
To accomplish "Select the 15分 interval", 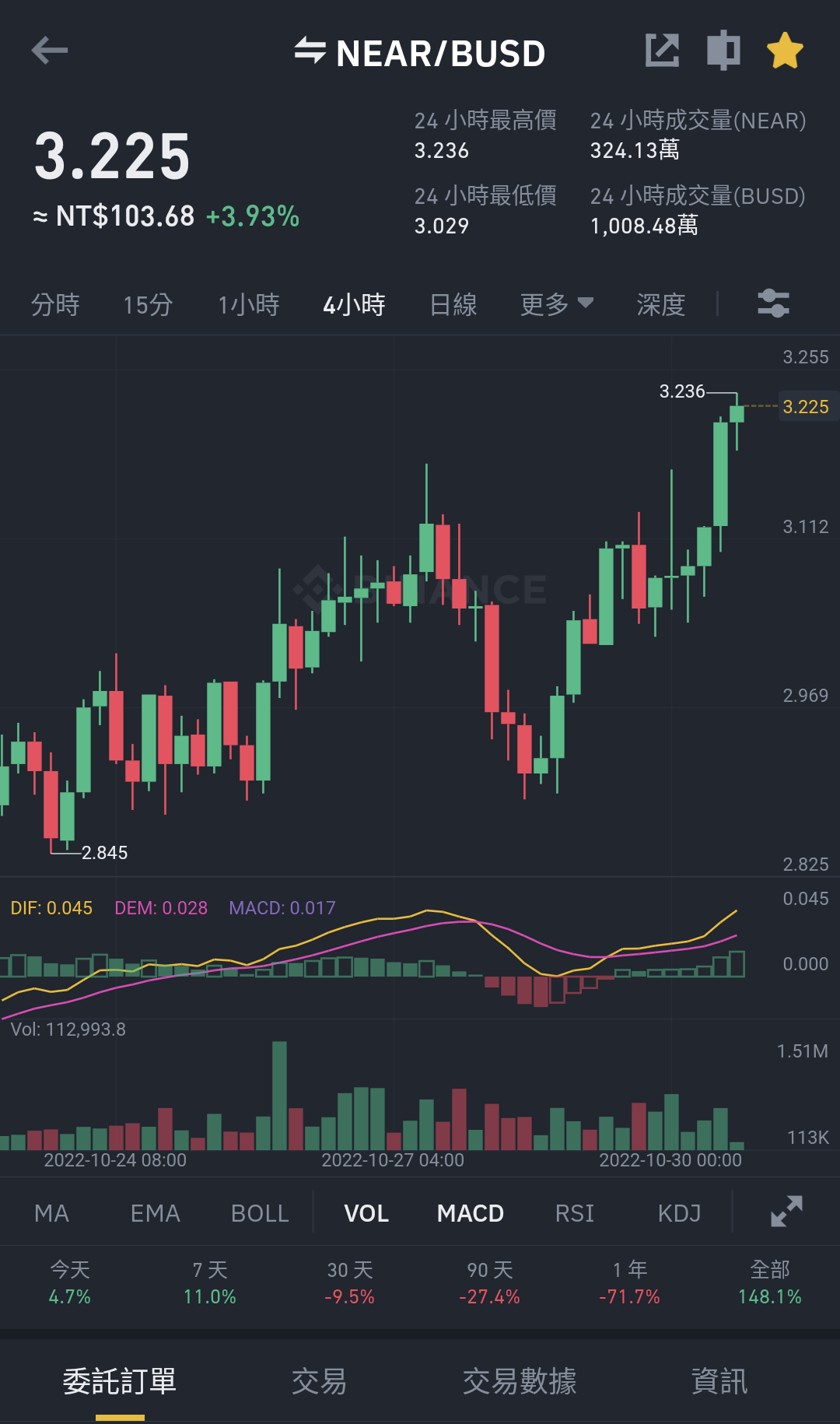I will (x=148, y=304).
